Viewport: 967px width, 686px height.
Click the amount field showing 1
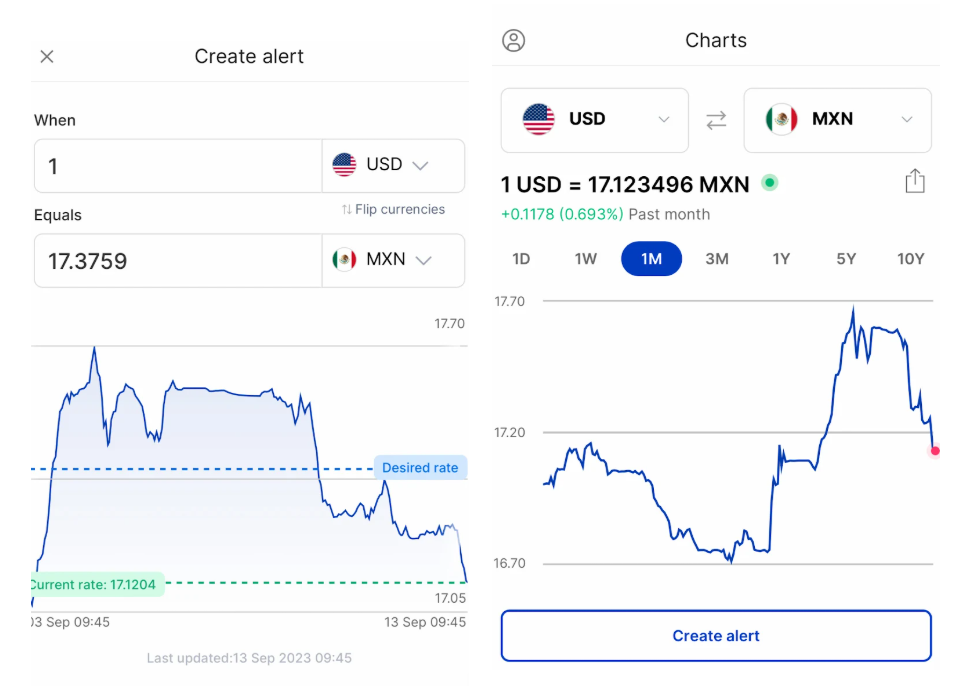178,166
